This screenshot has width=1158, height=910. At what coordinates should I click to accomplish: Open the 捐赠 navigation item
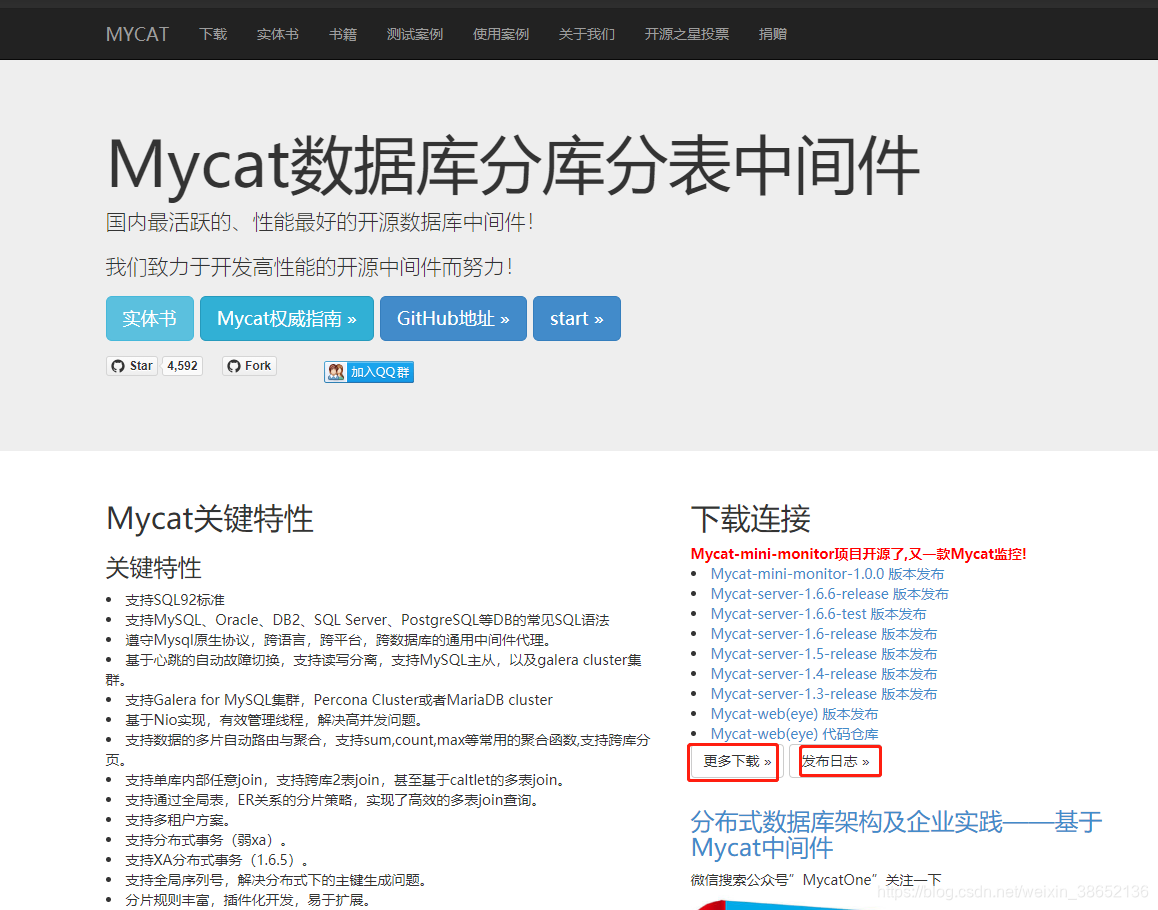[x=772, y=34]
